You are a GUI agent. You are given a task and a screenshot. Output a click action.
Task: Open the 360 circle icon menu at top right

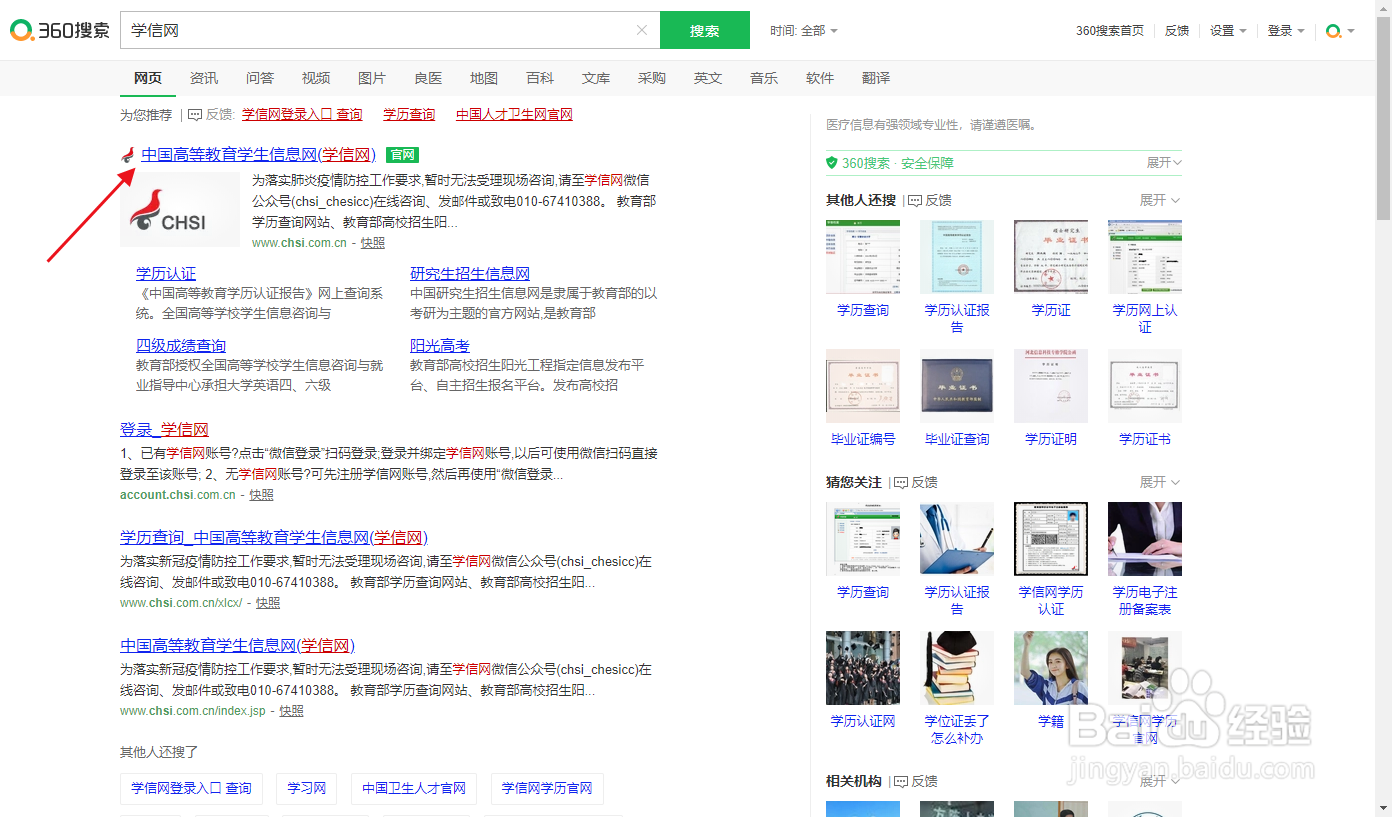1340,31
